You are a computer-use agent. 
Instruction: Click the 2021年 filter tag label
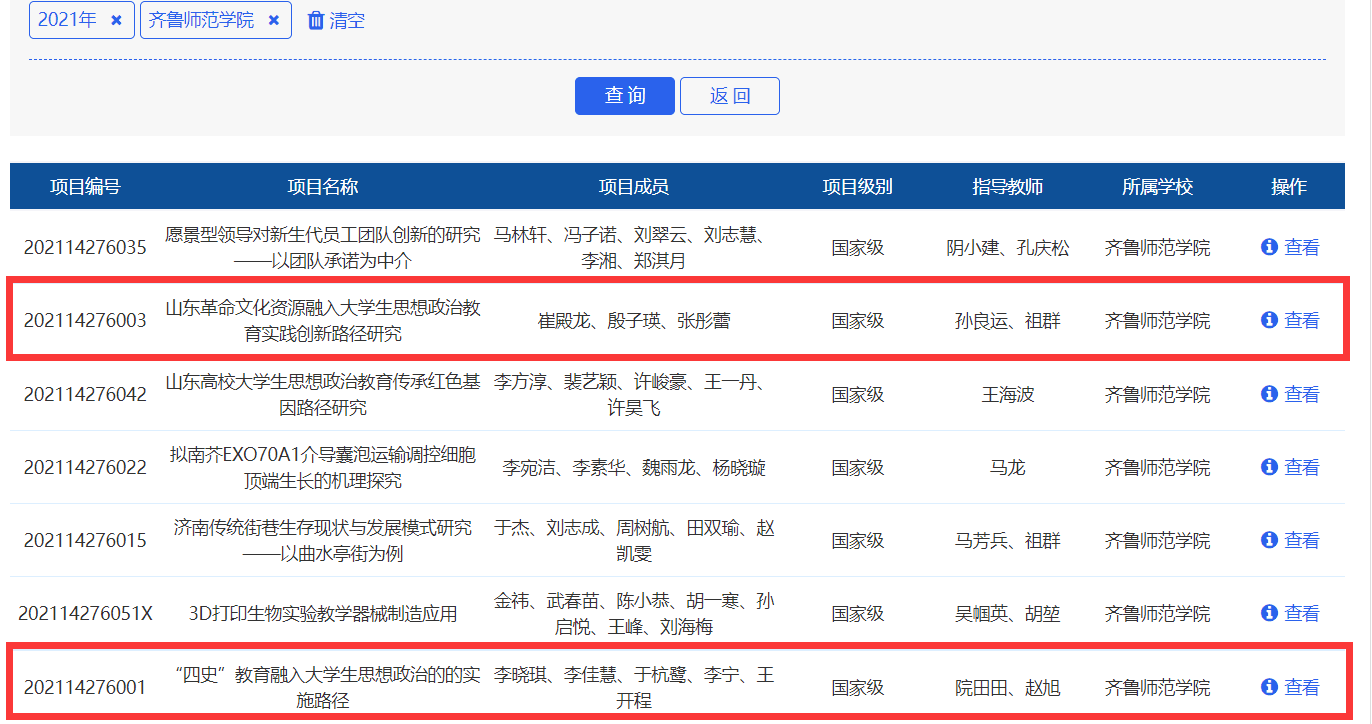point(67,20)
